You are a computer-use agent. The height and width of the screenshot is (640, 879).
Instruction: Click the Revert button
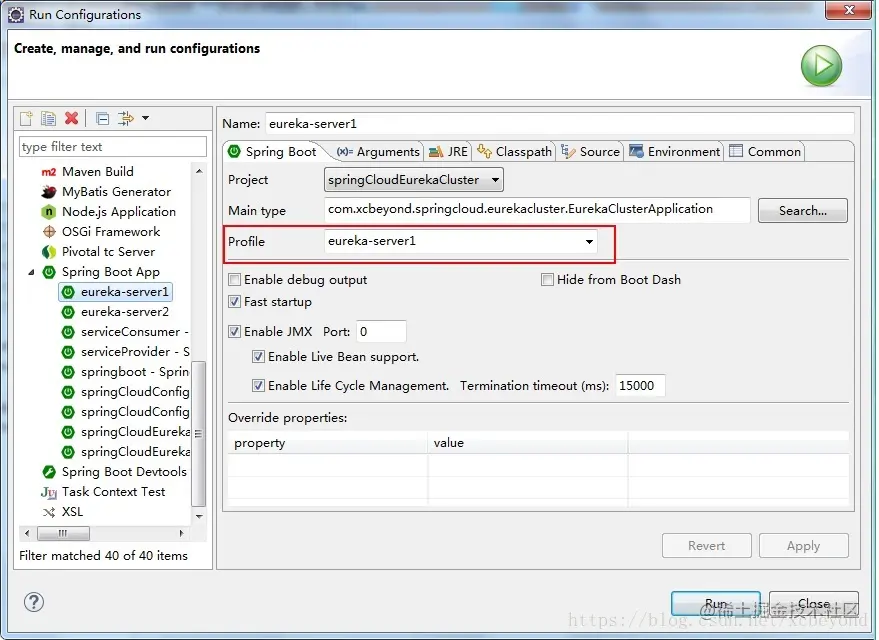[x=706, y=546]
